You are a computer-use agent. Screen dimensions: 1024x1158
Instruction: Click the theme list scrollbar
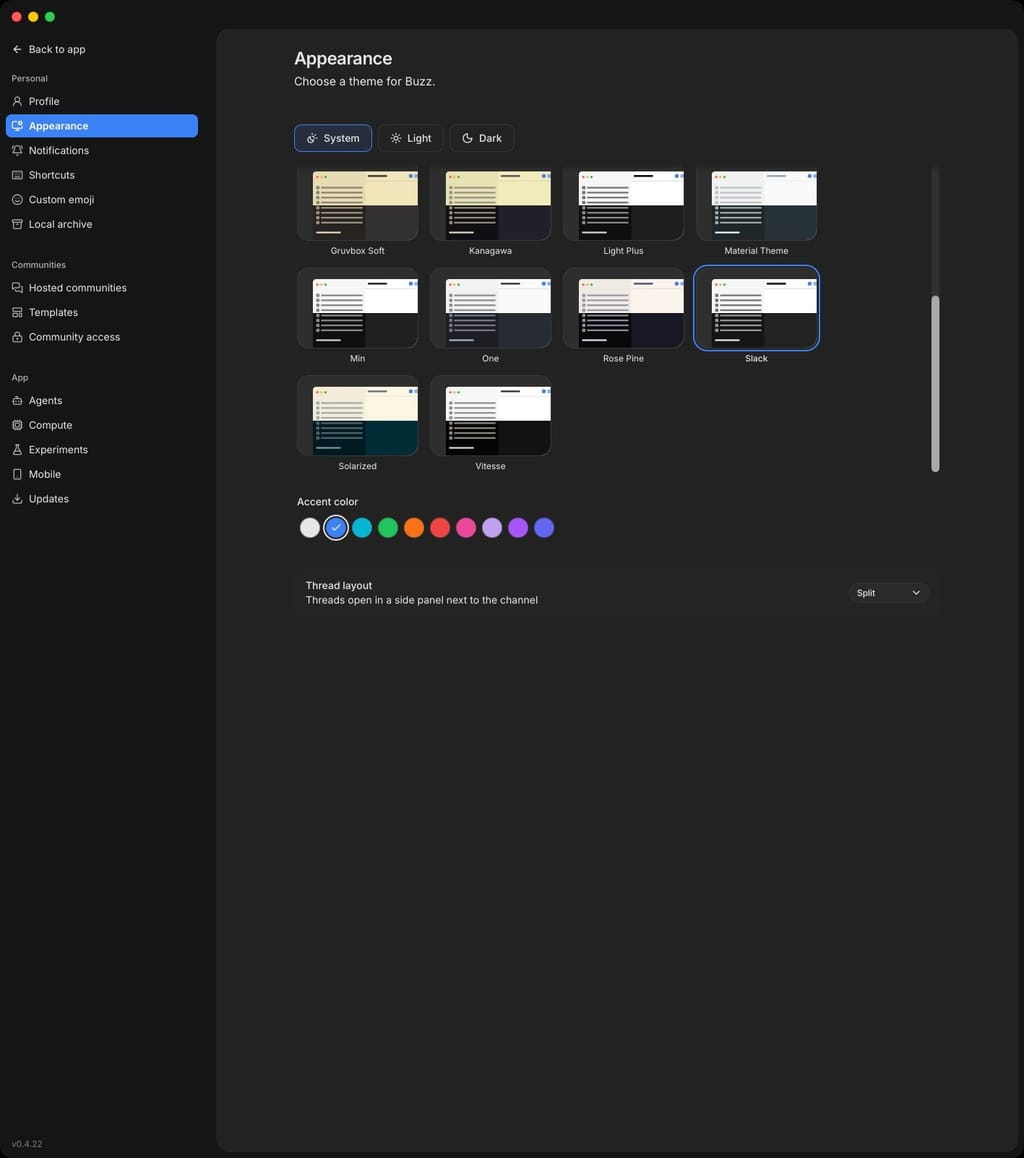935,383
